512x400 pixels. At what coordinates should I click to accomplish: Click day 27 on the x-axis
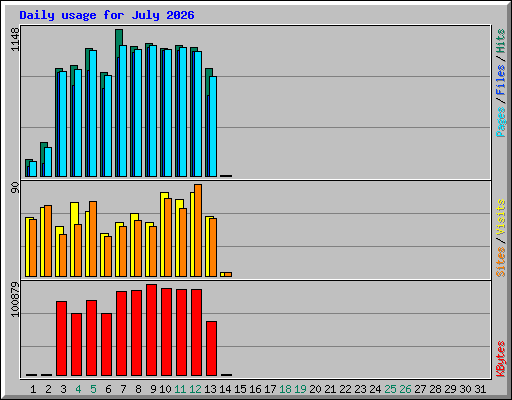coord(420,389)
